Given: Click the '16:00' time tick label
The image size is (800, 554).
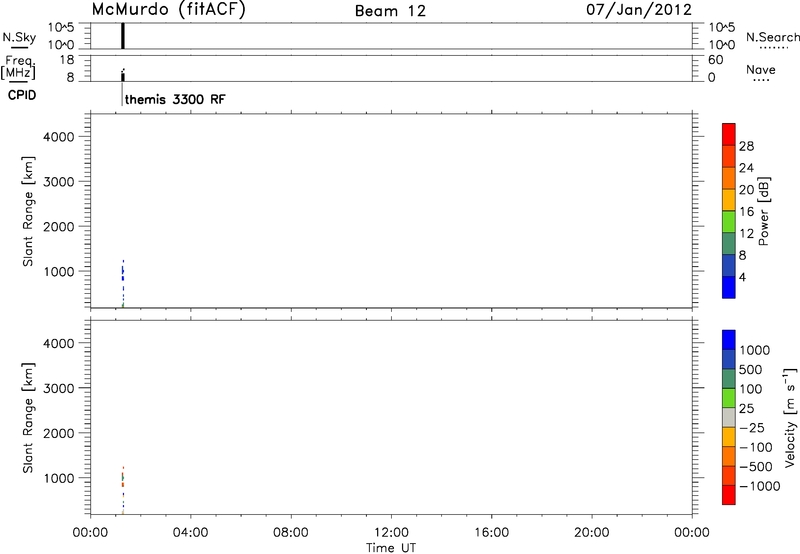Looking at the screenshot, I should point(491,533).
